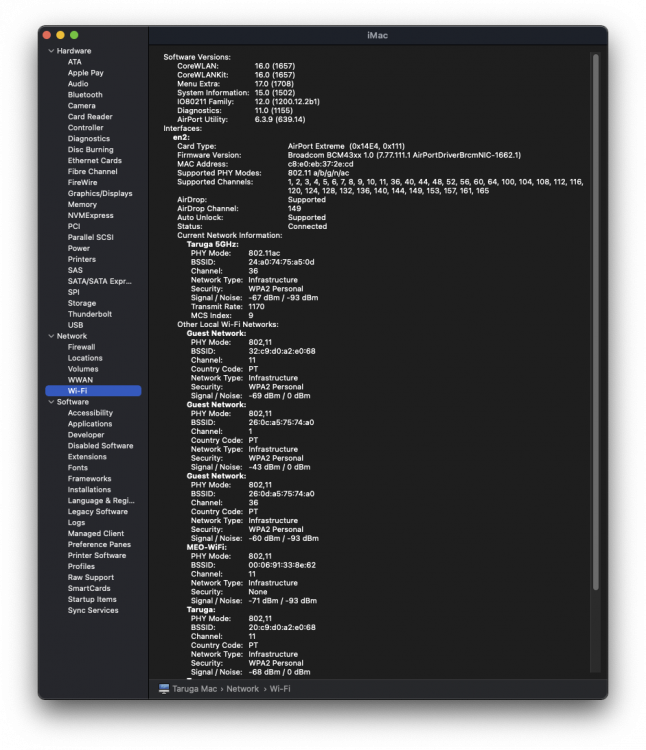The width and height of the screenshot is (646, 750).
Task: Select Firewall under Network
Action: point(81,347)
